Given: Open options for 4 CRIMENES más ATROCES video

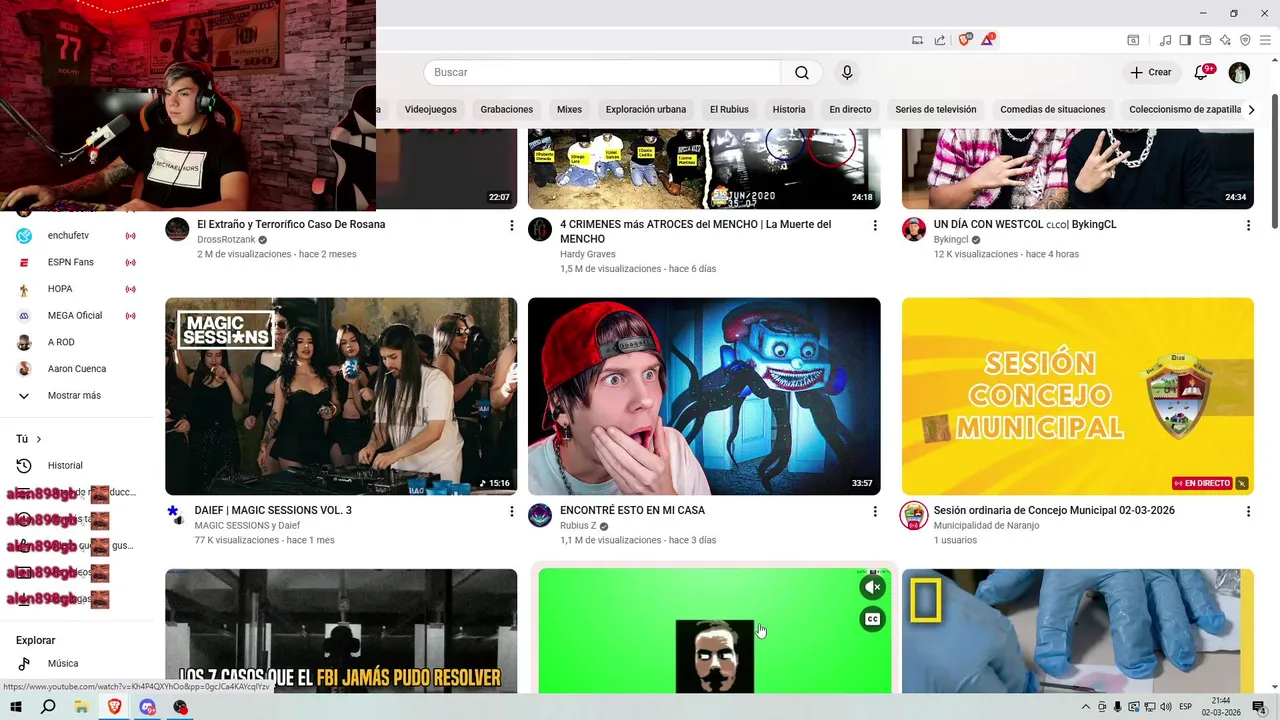Looking at the screenshot, I should 875,226.
